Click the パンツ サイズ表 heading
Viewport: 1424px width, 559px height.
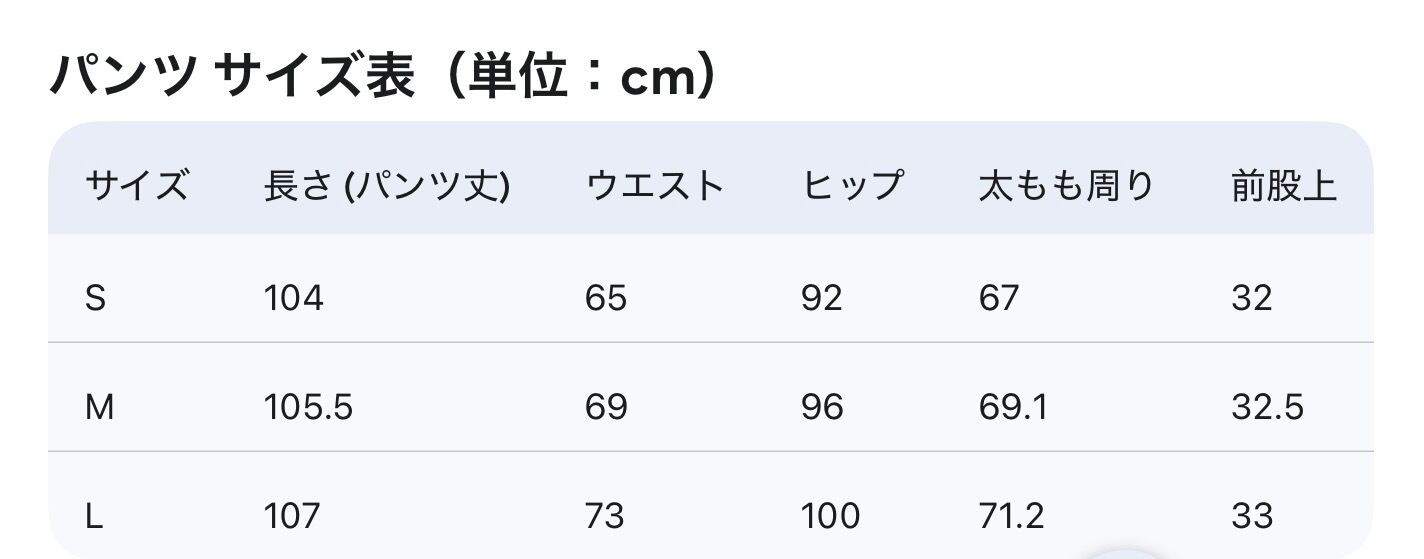(383, 76)
